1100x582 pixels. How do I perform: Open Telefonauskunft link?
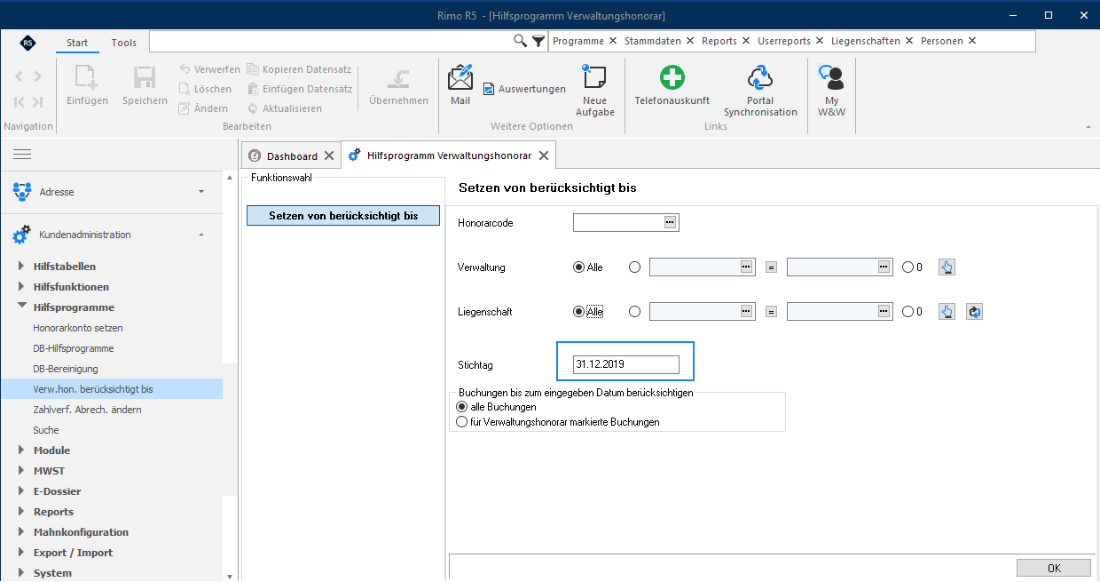(672, 85)
